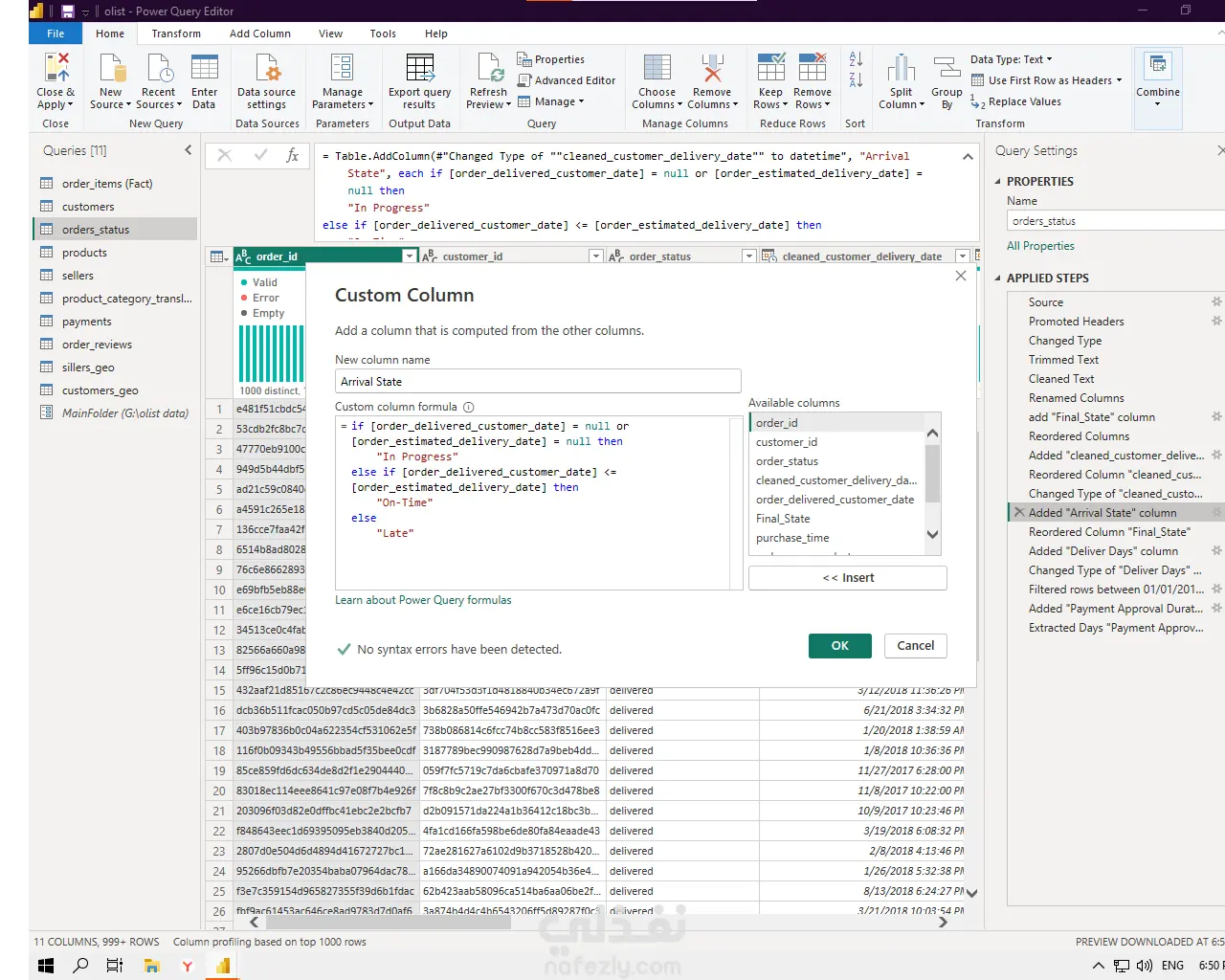Image resolution: width=1225 pixels, height=980 pixels.
Task: Open the Tools tab
Action: 383,33
